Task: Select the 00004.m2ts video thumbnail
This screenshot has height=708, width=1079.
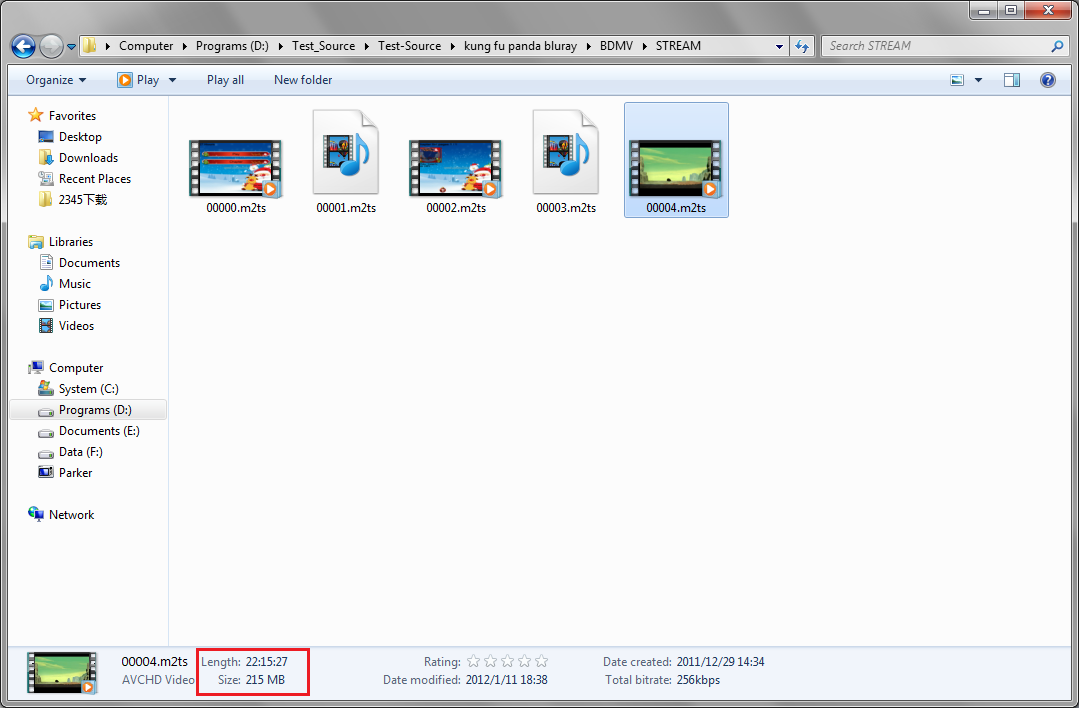Action: click(676, 169)
